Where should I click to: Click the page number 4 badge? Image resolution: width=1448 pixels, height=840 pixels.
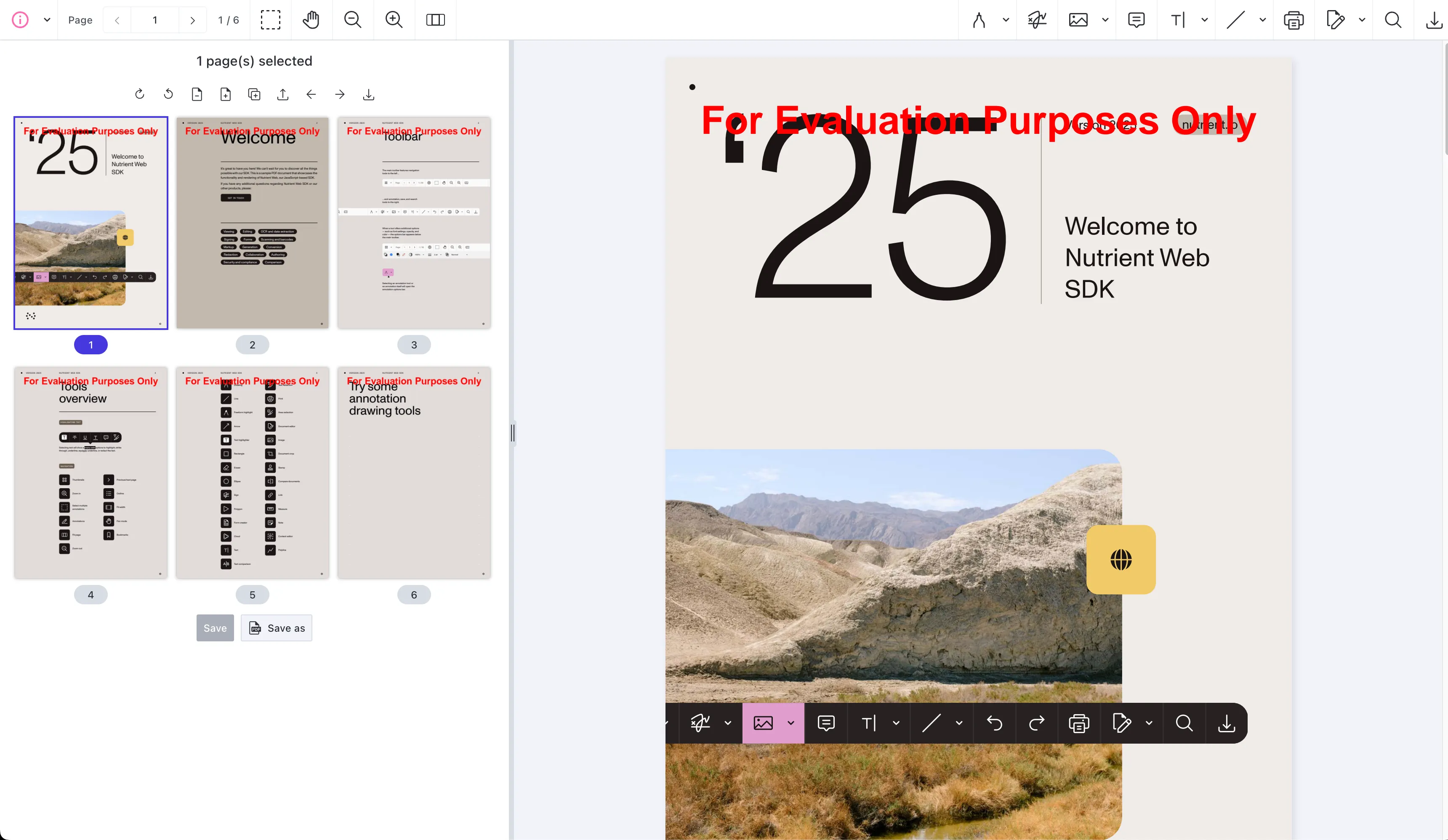91,595
